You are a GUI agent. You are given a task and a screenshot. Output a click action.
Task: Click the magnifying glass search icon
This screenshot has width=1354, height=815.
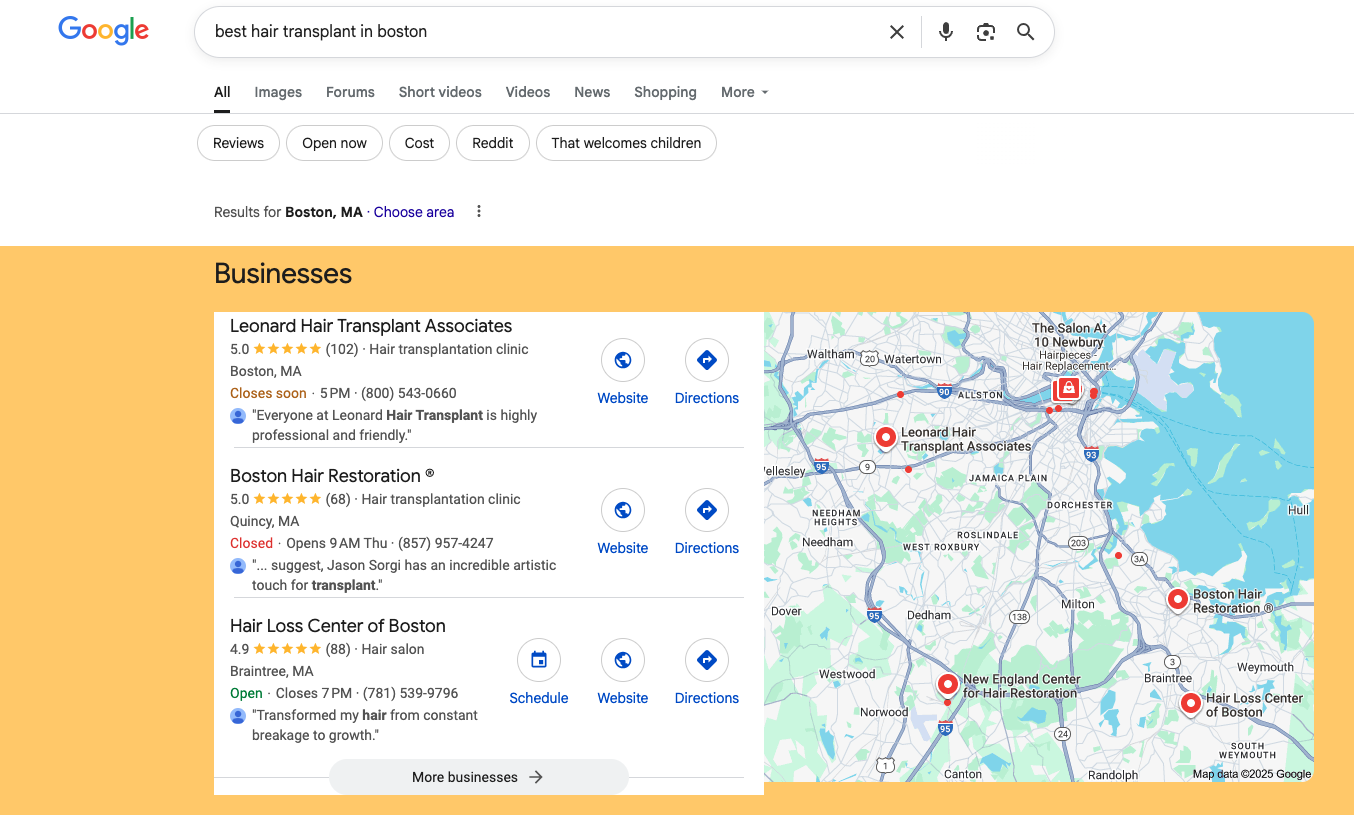click(1025, 32)
